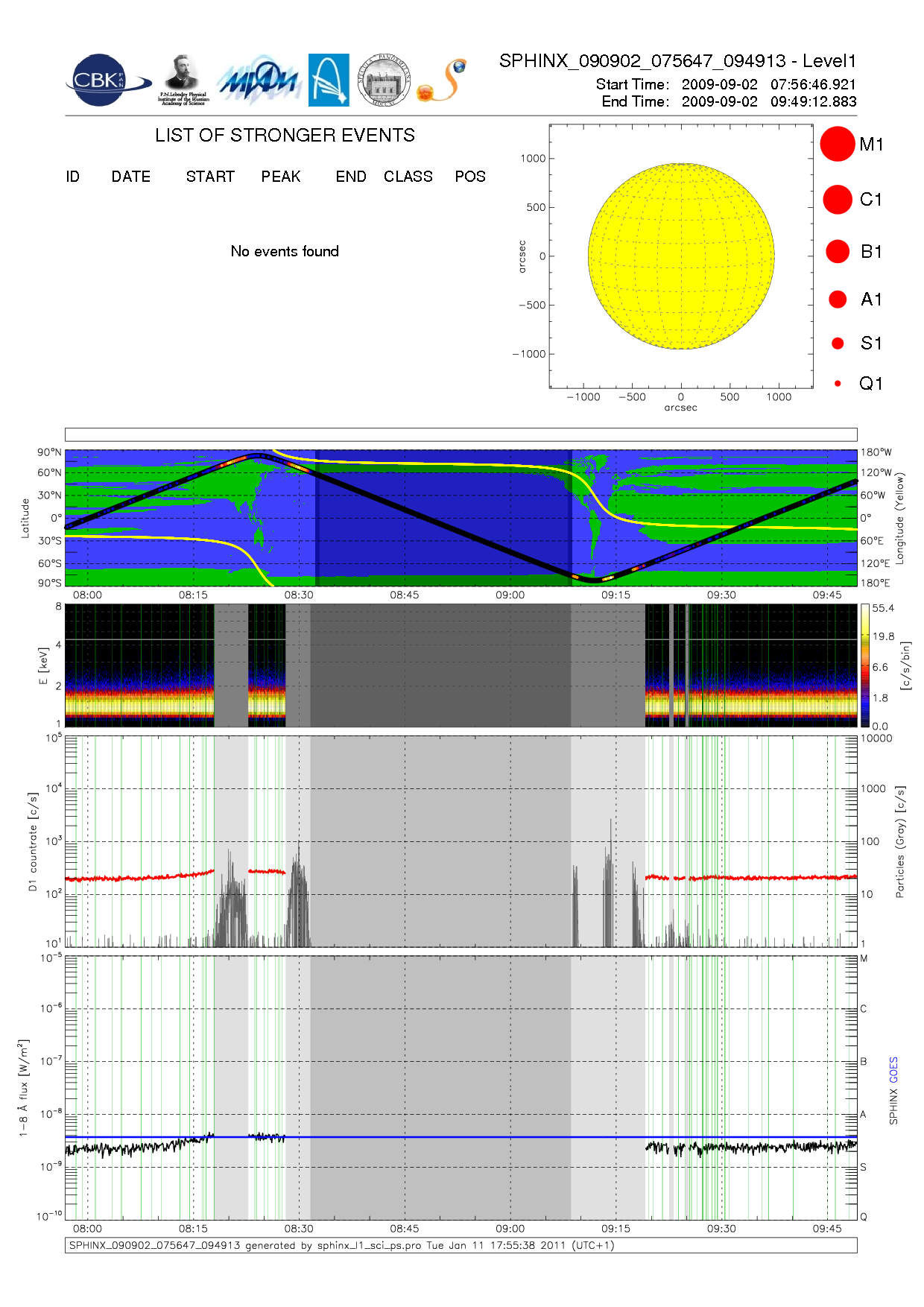
Task: Click the M1 red legend circle
Action: click(x=838, y=144)
